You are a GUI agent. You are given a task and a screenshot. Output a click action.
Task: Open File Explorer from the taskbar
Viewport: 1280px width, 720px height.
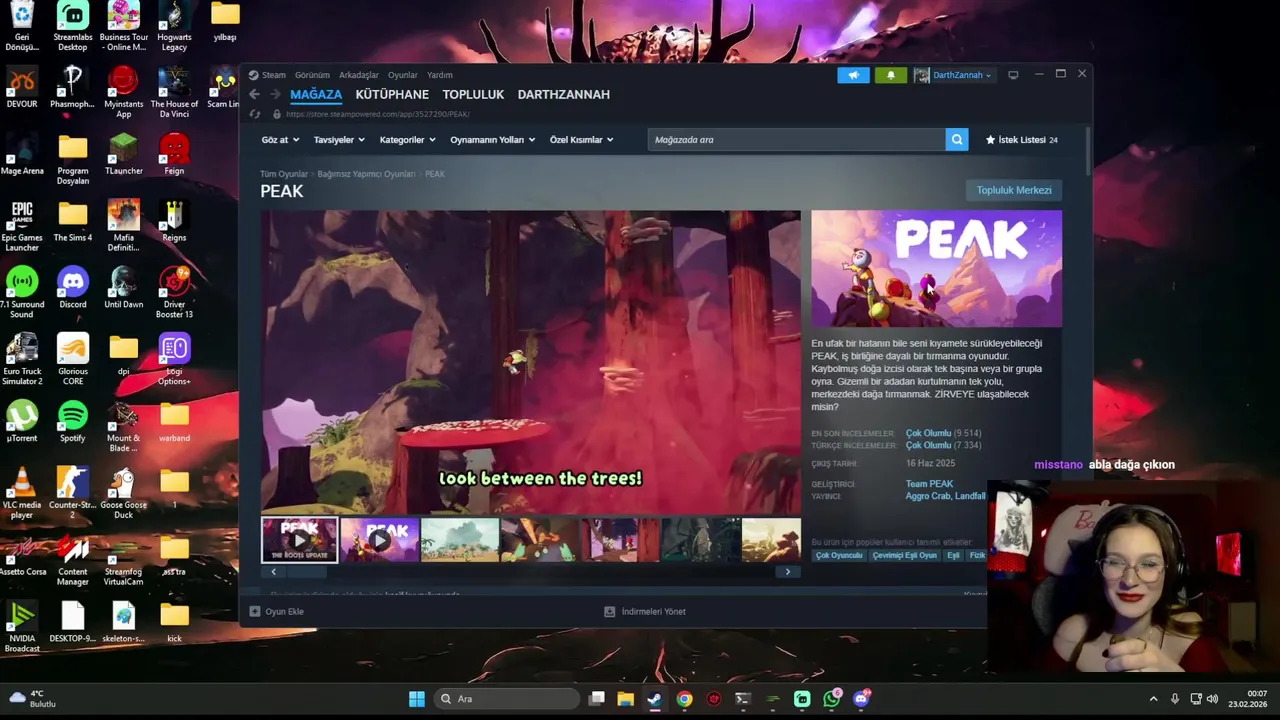(625, 699)
